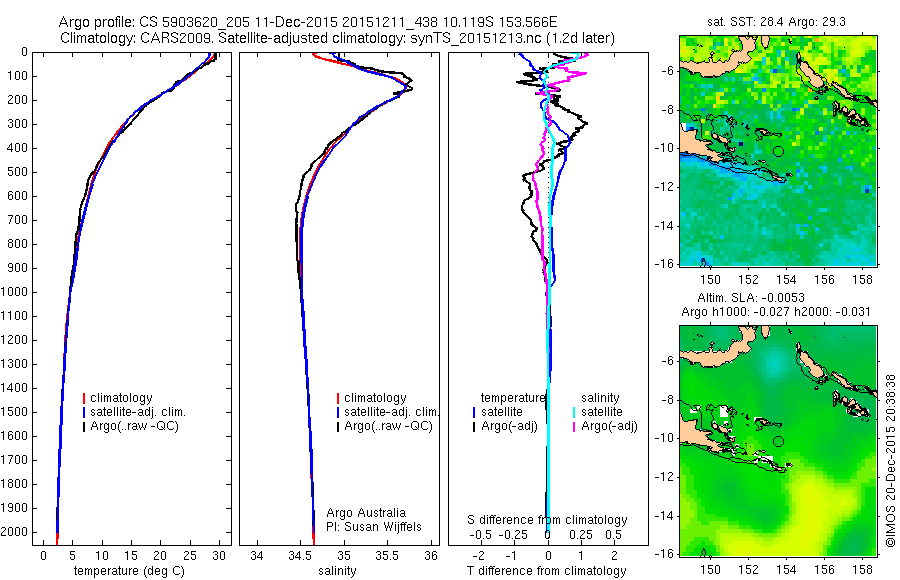Click the float position circle on SLA map
Viewport: 900px width, 580px height.
point(778,442)
